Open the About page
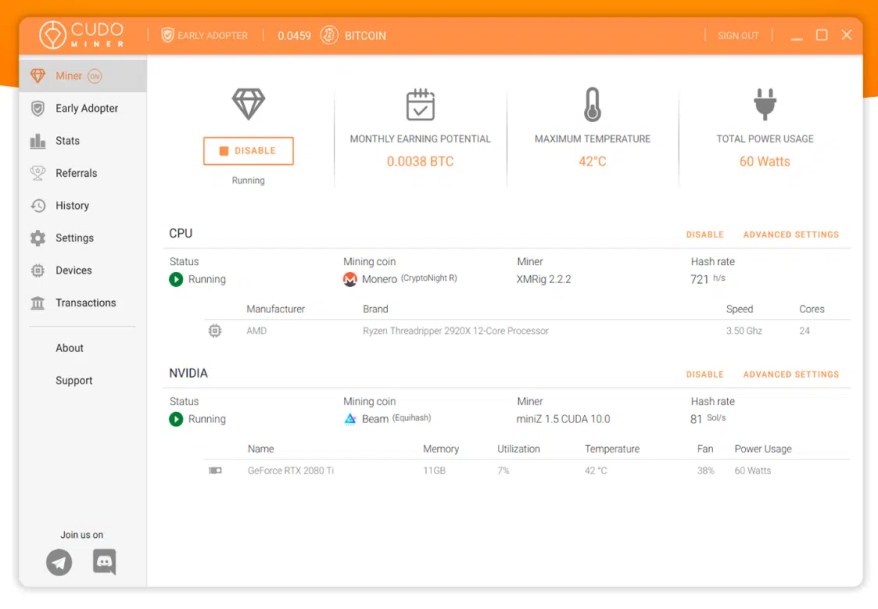 click(69, 348)
